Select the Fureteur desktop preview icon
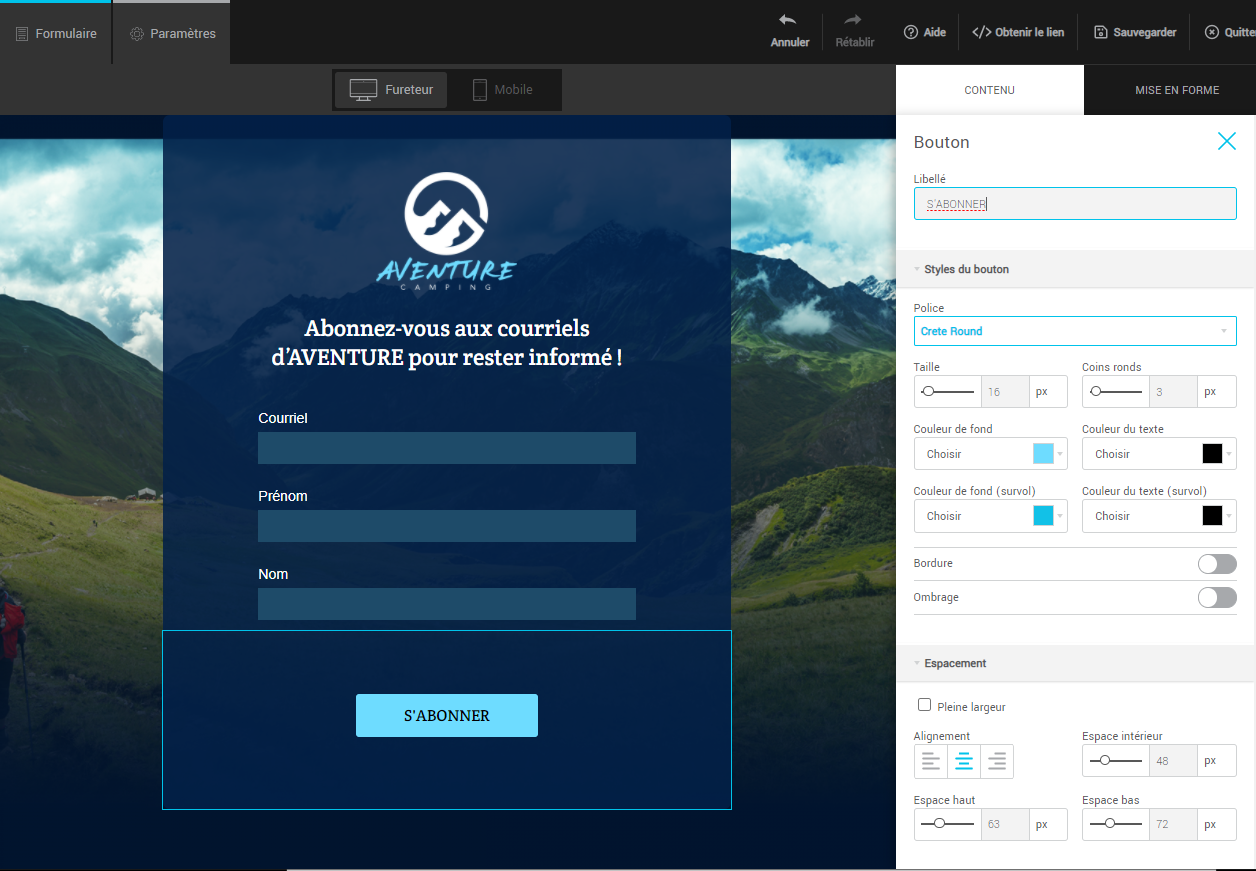1256x871 pixels. click(363, 90)
